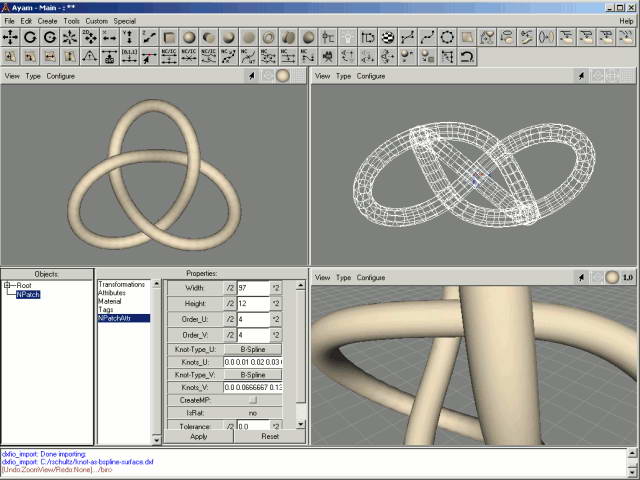Screen dimensions: 640x480
Task: Open the Type menu in top-right view
Action: point(343,76)
